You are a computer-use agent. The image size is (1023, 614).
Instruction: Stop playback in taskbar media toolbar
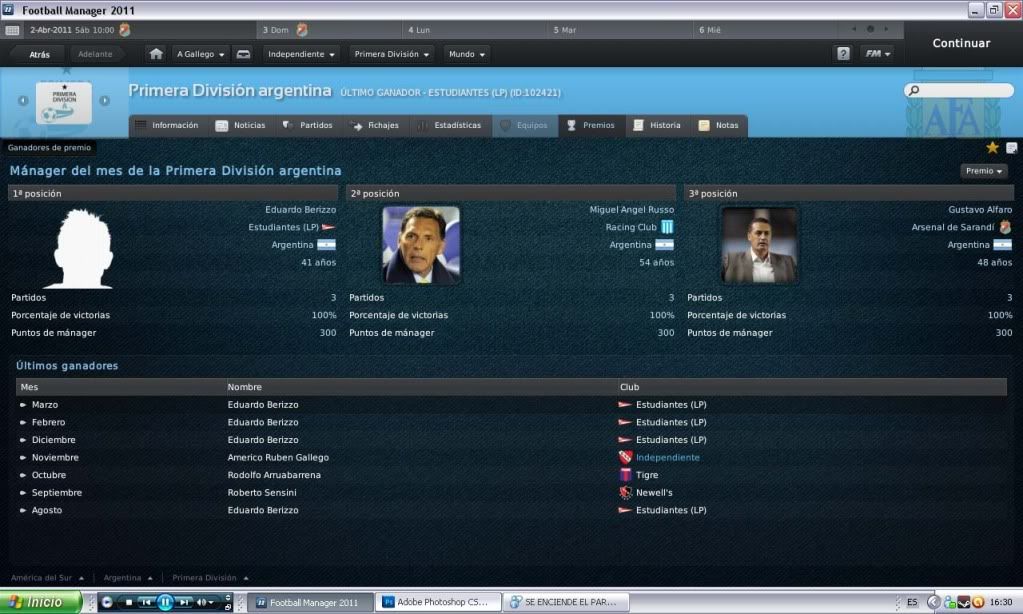point(129,602)
